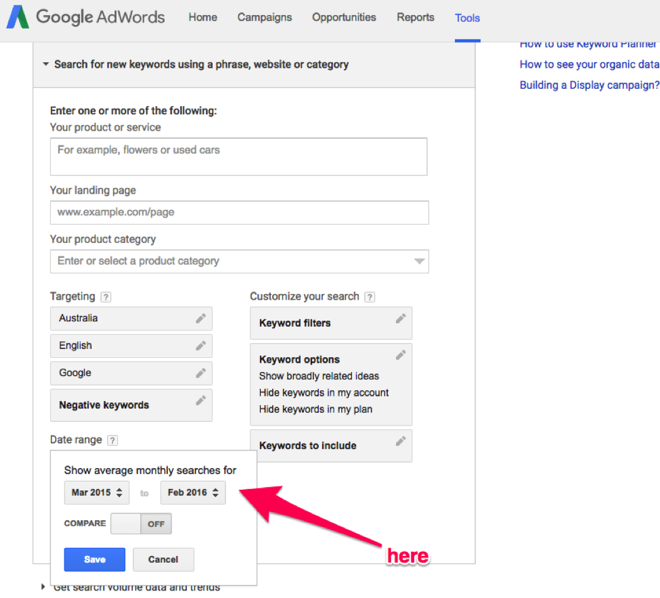Screen dimensions: 660x598
Task: Go to the Home tab
Action: click(x=203, y=17)
